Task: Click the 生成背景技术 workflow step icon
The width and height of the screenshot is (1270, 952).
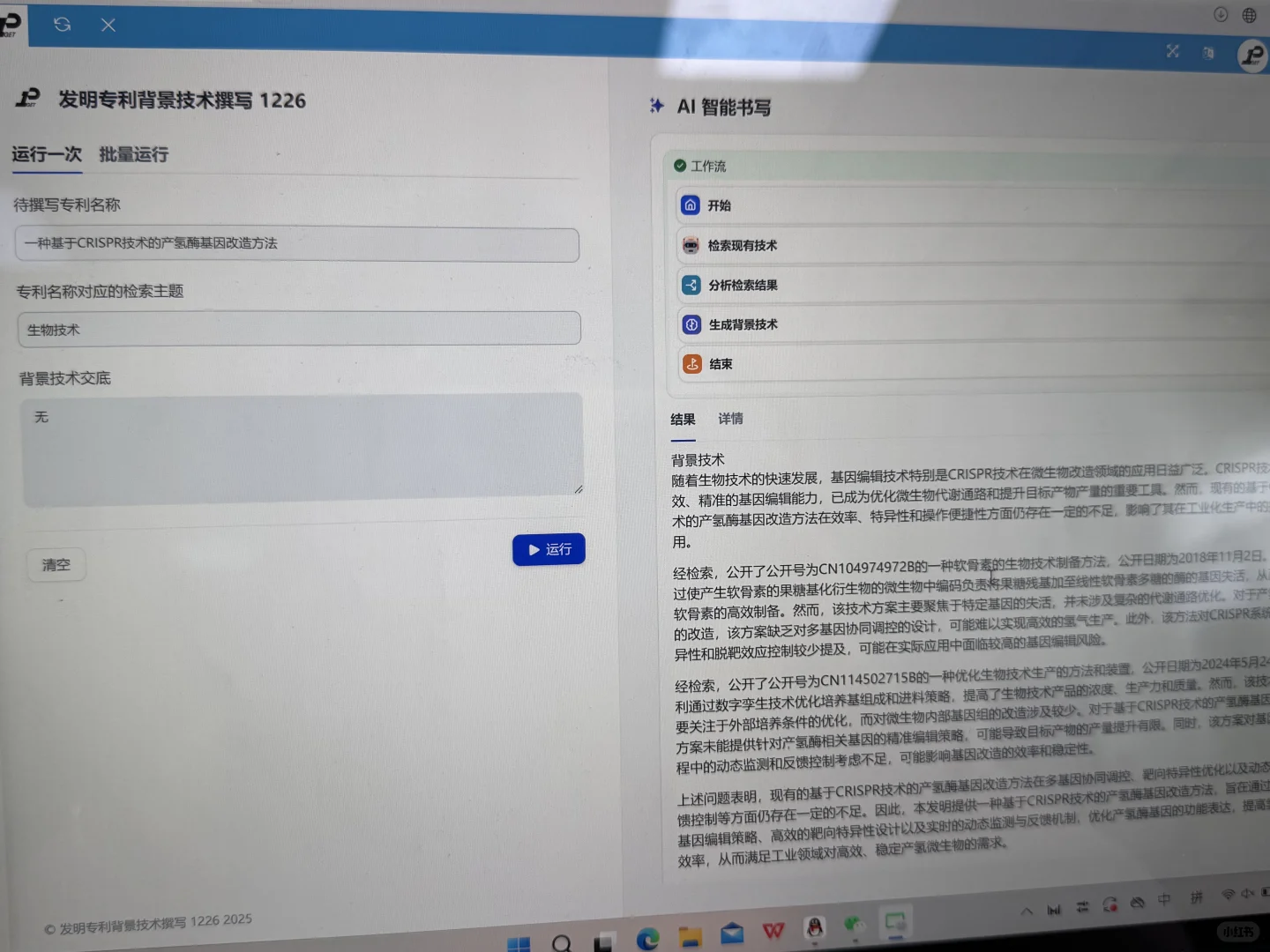Action: point(691,324)
